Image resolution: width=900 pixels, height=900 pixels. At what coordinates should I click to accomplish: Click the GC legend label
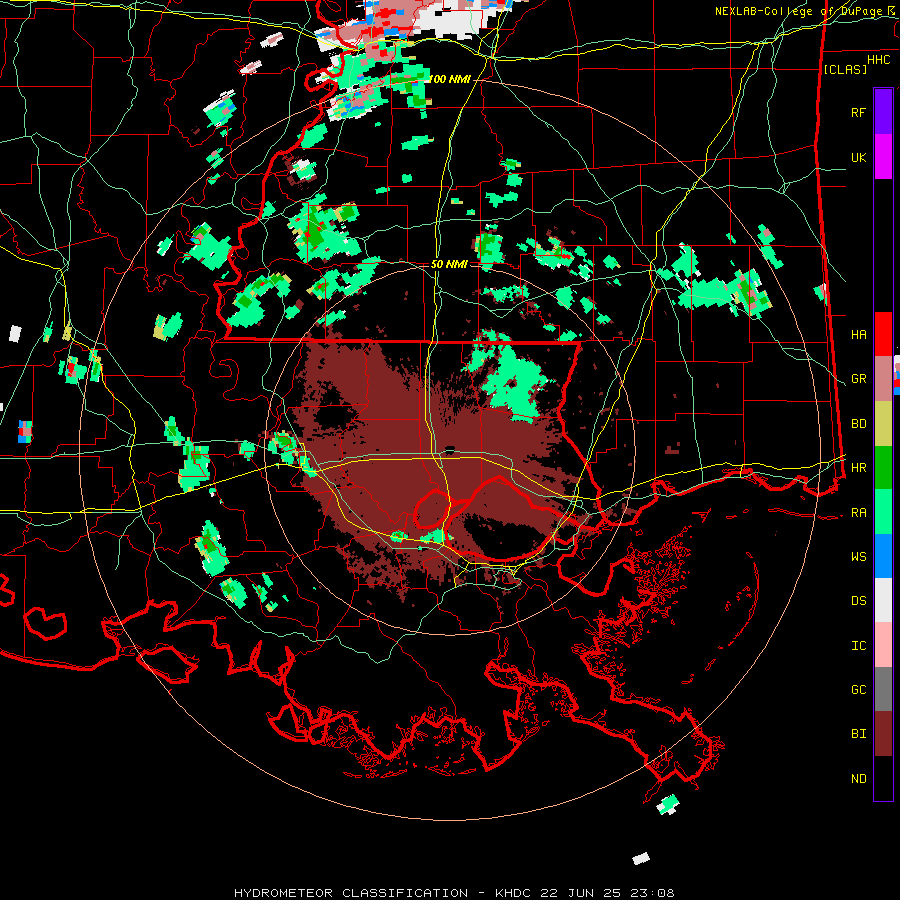[x=858, y=689]
